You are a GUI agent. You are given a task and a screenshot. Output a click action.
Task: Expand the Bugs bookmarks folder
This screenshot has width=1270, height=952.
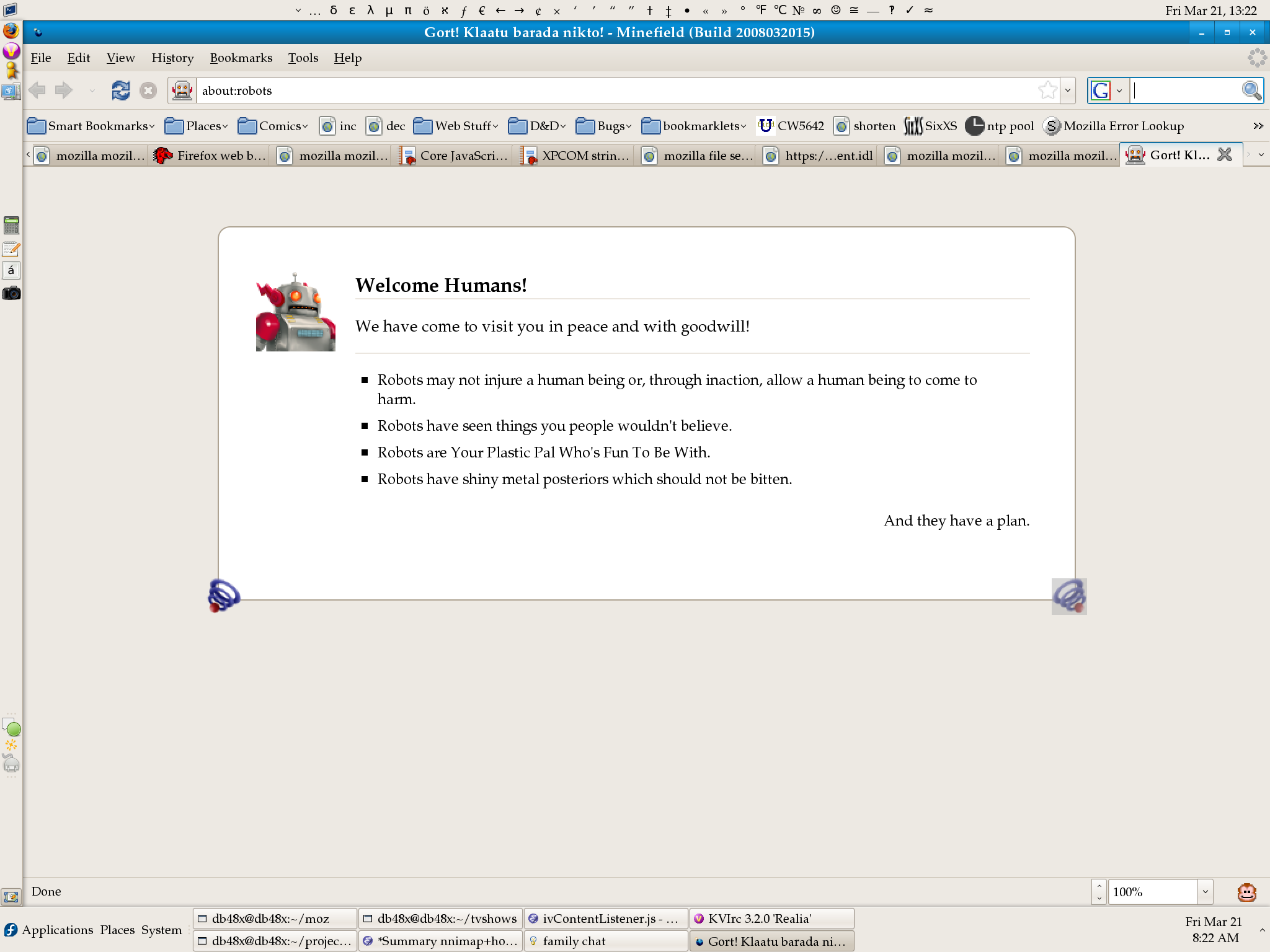[x=604, y=126]
